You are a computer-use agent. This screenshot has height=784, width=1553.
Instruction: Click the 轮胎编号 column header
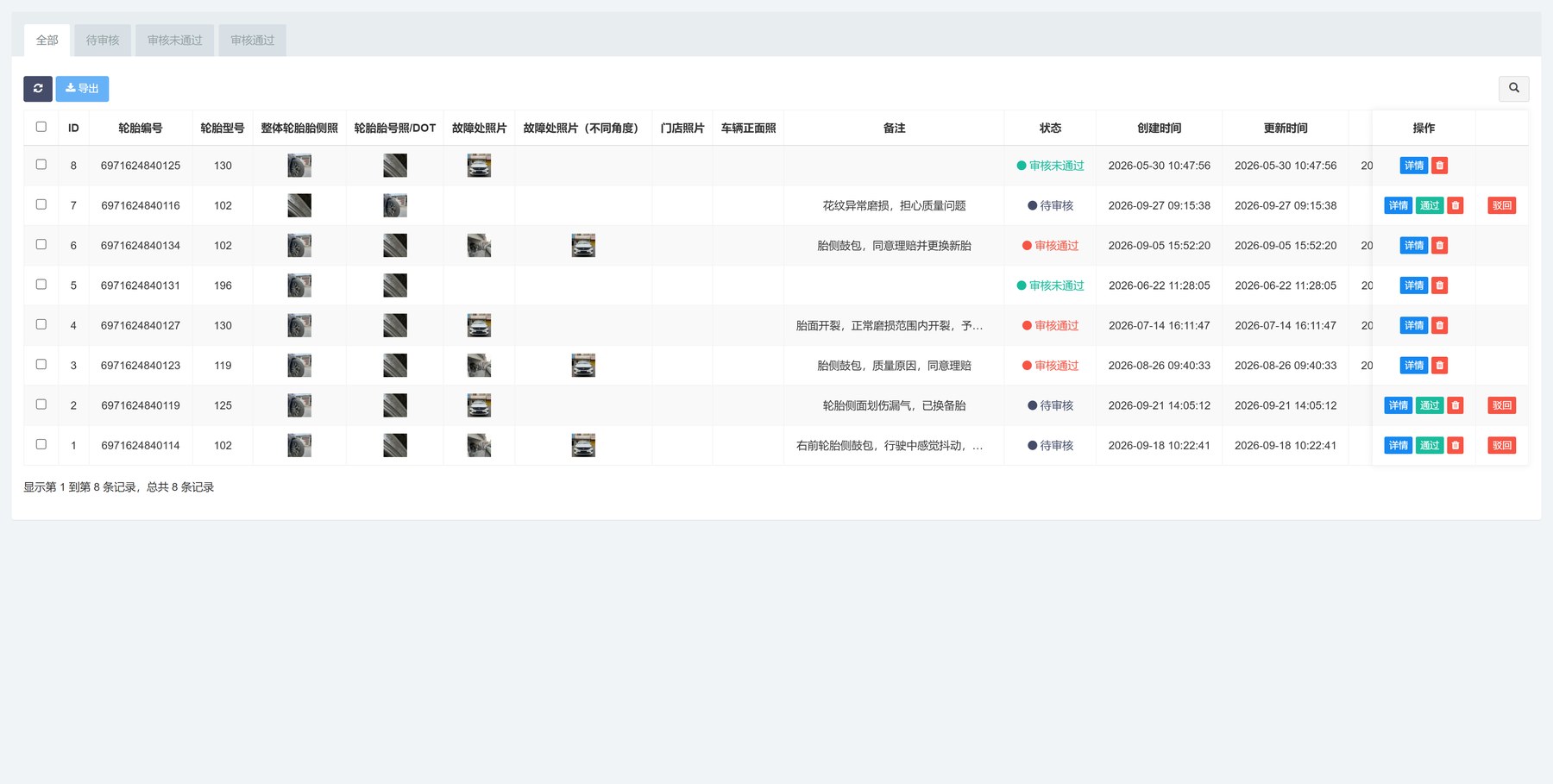point(141,128)
